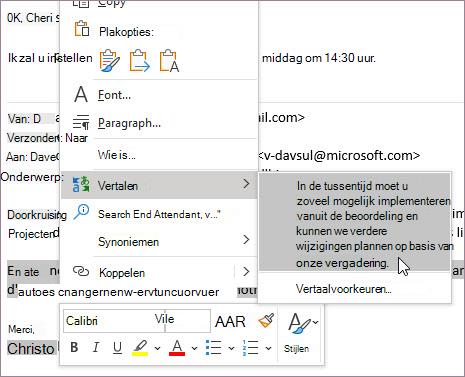
Task: Click the Format Painter brush icon
Action: coord(266,321)
